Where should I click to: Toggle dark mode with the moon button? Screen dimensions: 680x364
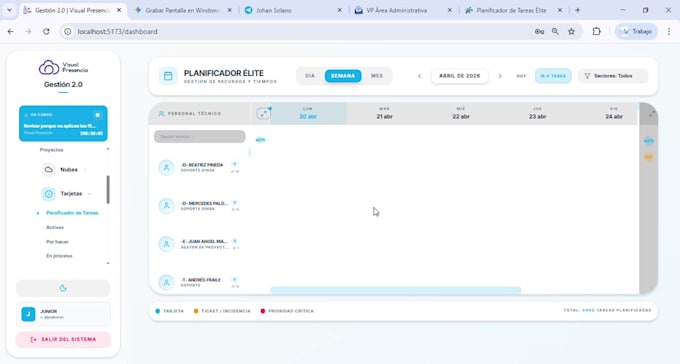pyautogui.click(x=63, y=288)
